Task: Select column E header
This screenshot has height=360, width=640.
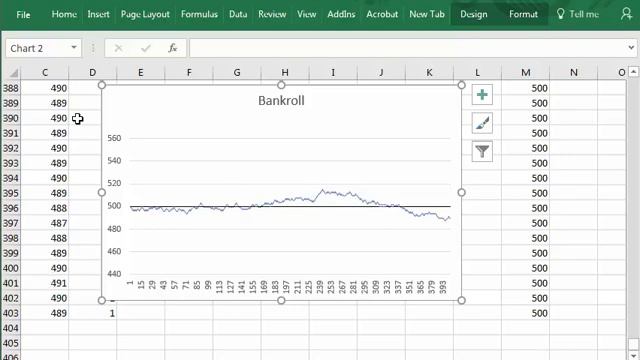Action: click(140, 73)
